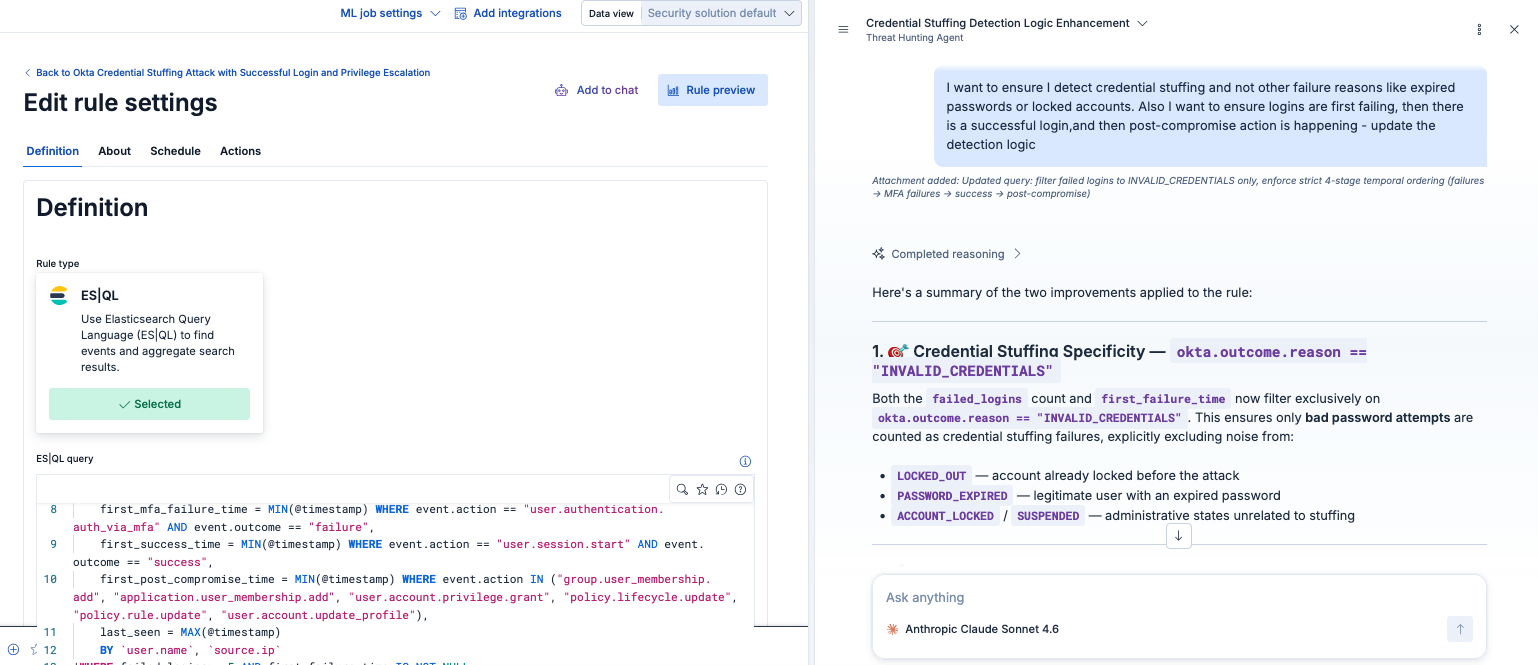
Task: Click the Attachment added note text
Action: [x=1178, y=187]
